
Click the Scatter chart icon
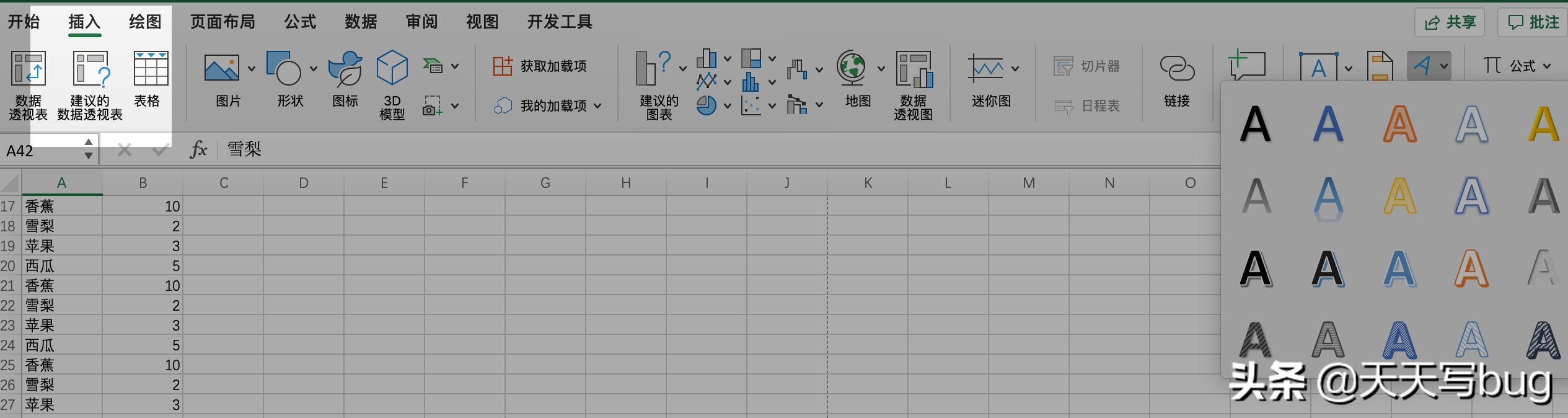click(751, 105)
